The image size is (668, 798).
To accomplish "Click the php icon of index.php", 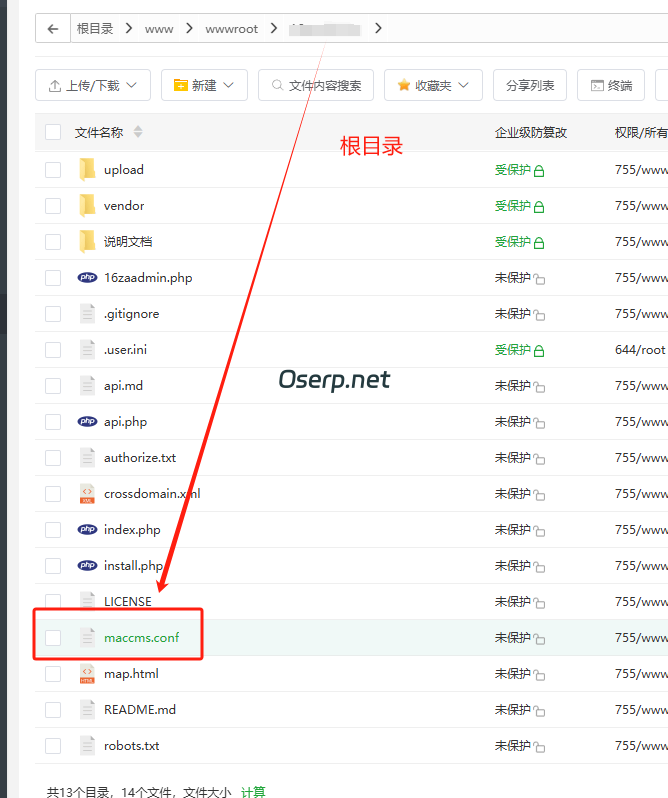I will point(88,530).
